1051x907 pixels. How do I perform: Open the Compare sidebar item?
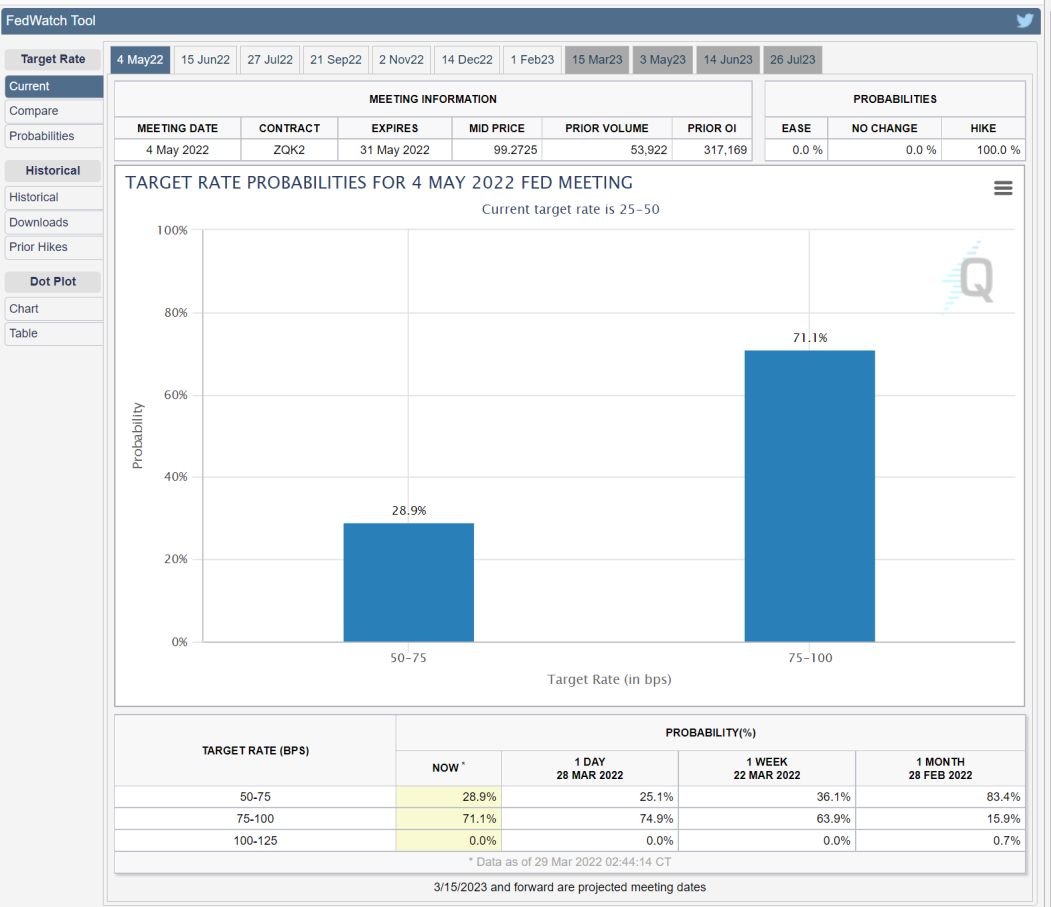(54, 111)
